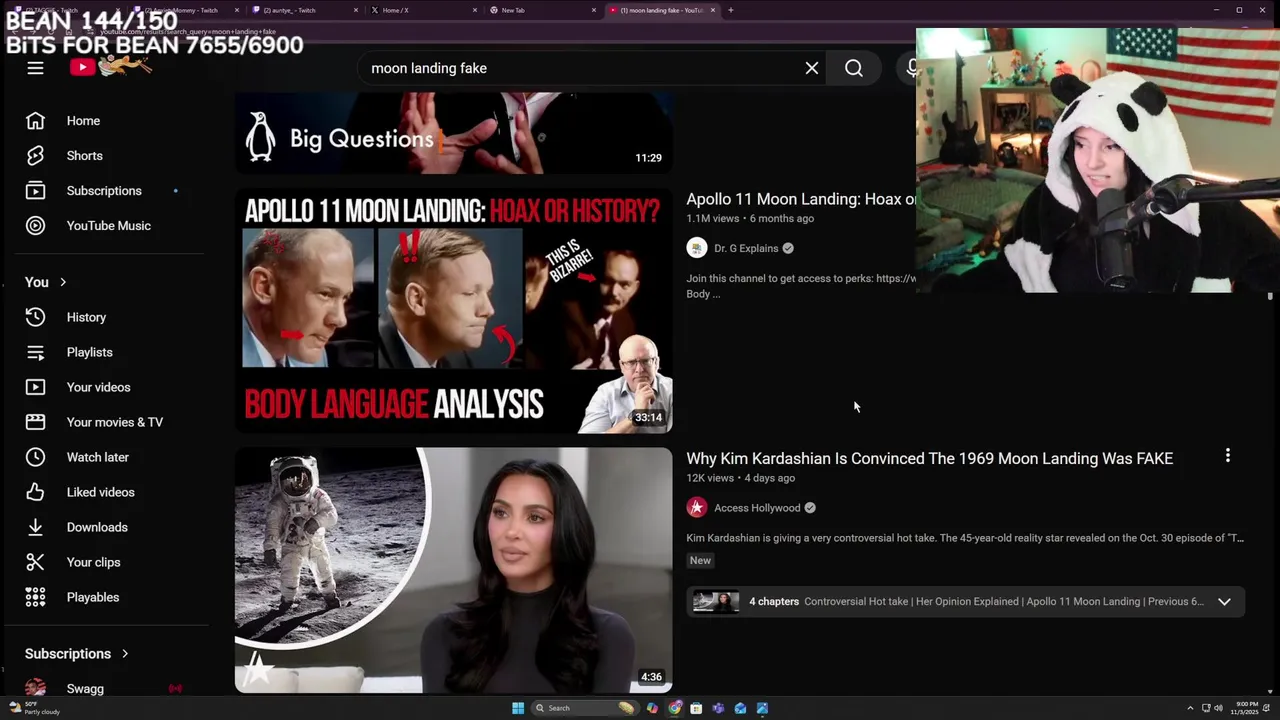Open the Swagg channel subscription
This screenshot has height=720, width=1280.
(105, 688)
